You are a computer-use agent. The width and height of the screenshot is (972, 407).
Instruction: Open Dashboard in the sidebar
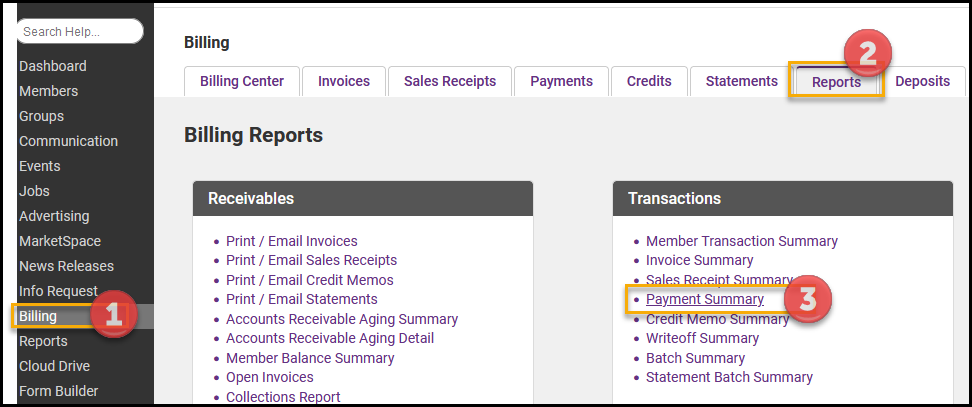click(x=53, y=66)
